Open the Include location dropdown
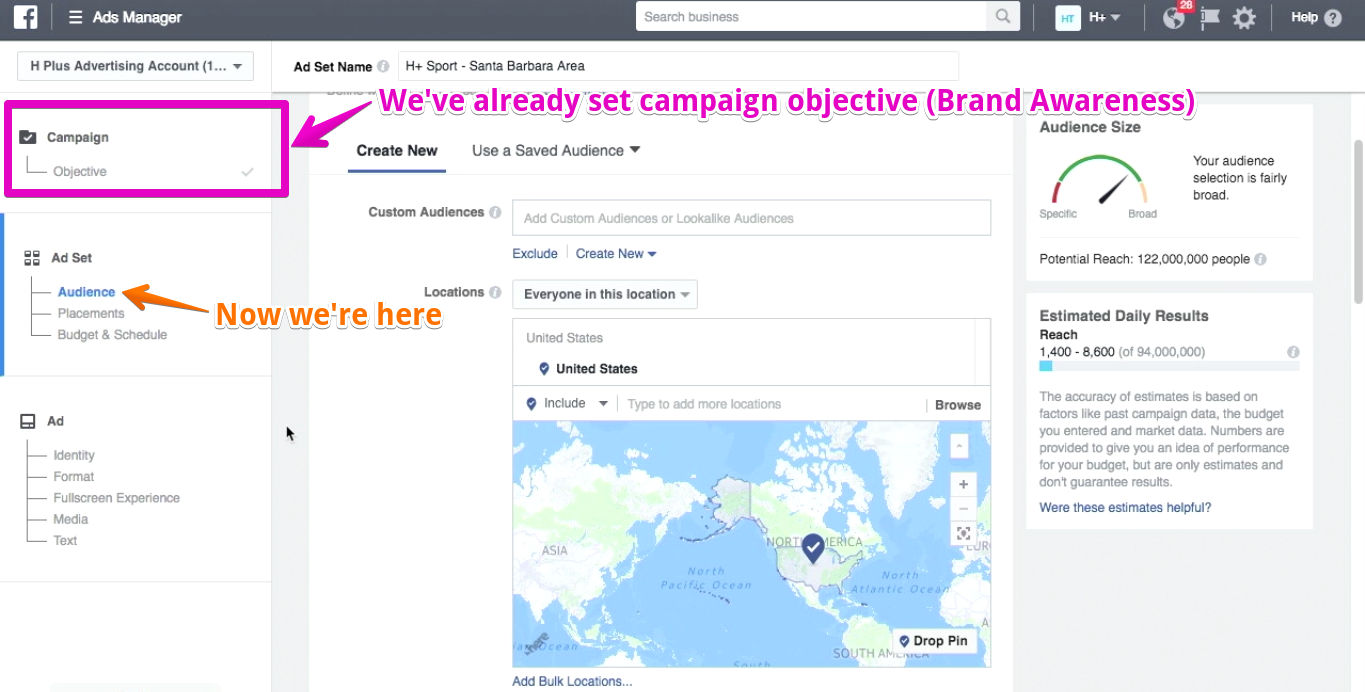Screen dimensions: 1365x692 567,404
